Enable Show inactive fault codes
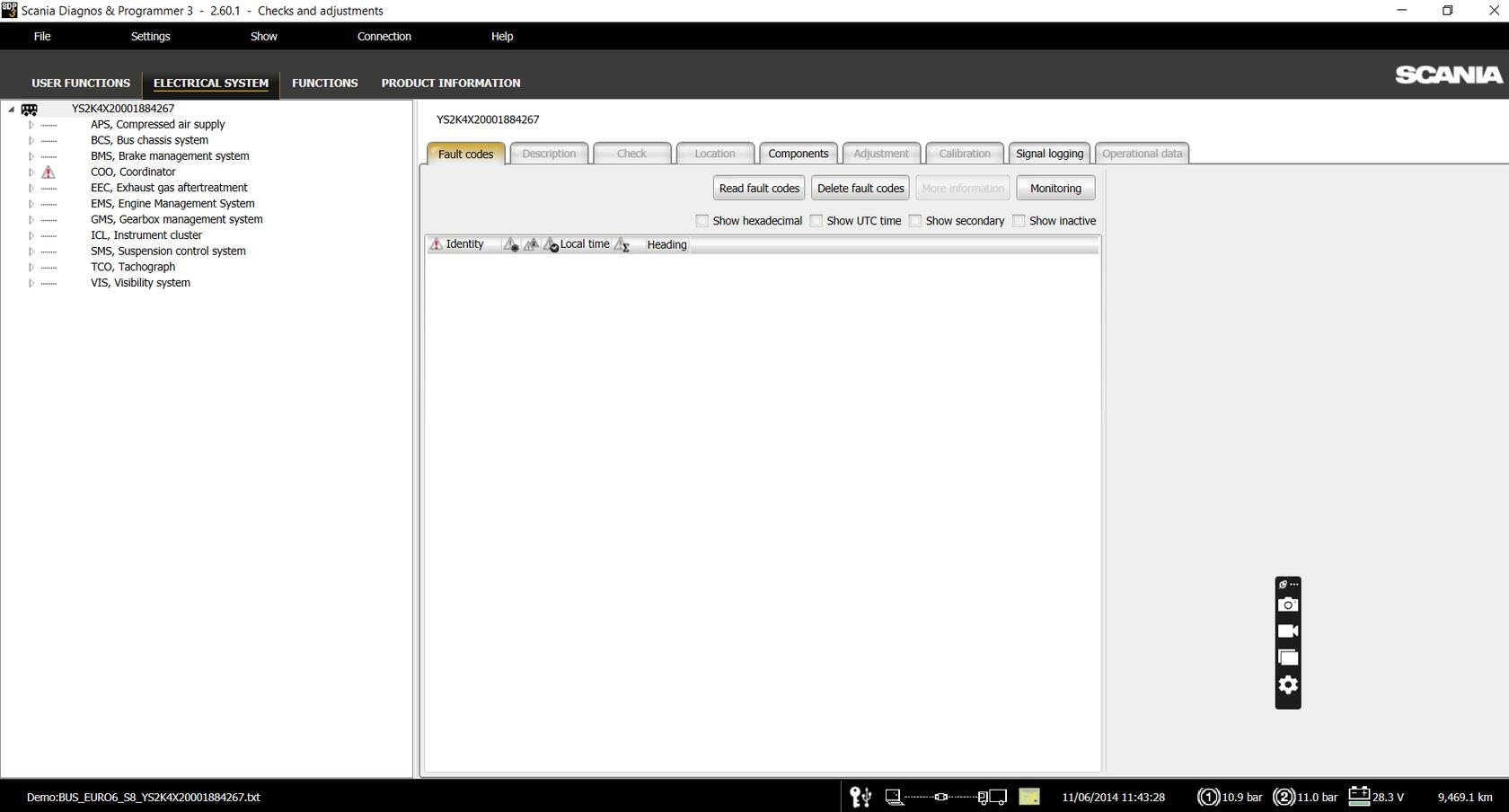The image size is (1509, 812). pyautogui.click(x=1019, y=220)
